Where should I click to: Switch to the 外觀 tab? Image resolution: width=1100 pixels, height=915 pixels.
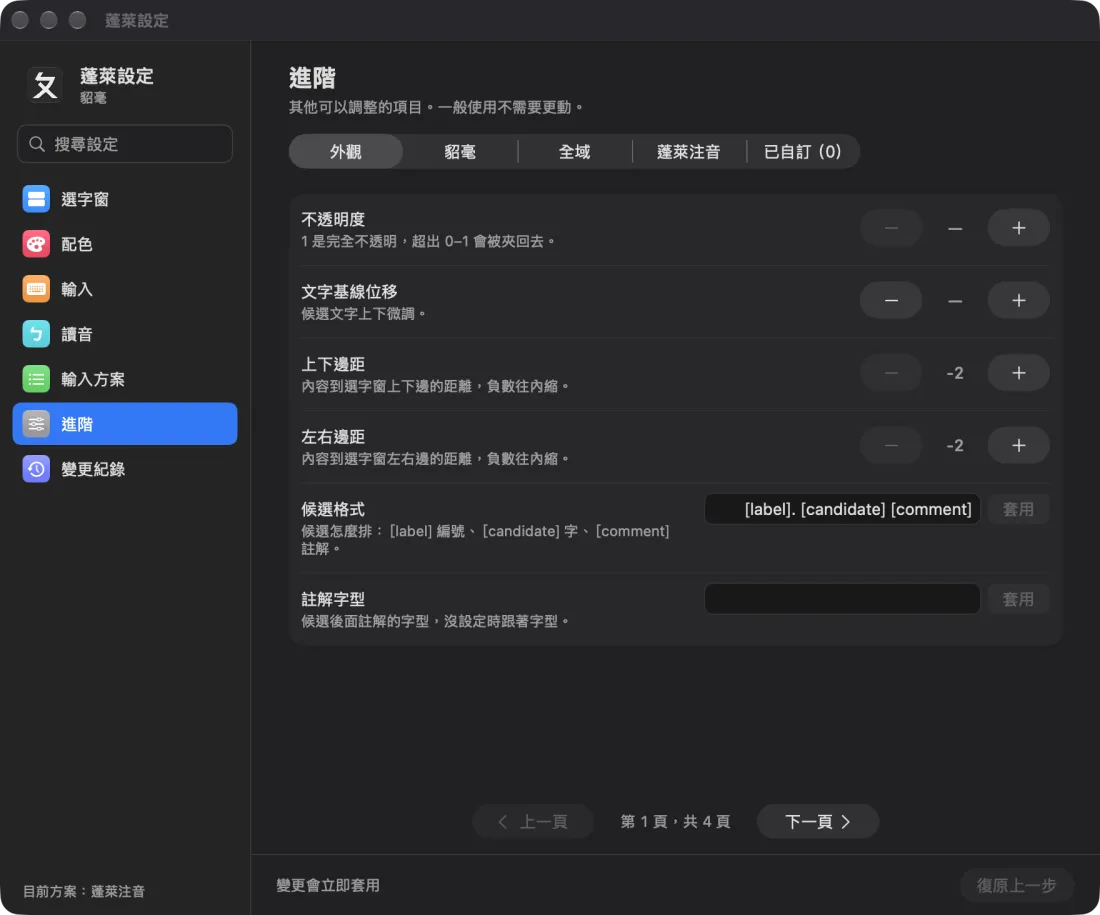tap(346, 152)
